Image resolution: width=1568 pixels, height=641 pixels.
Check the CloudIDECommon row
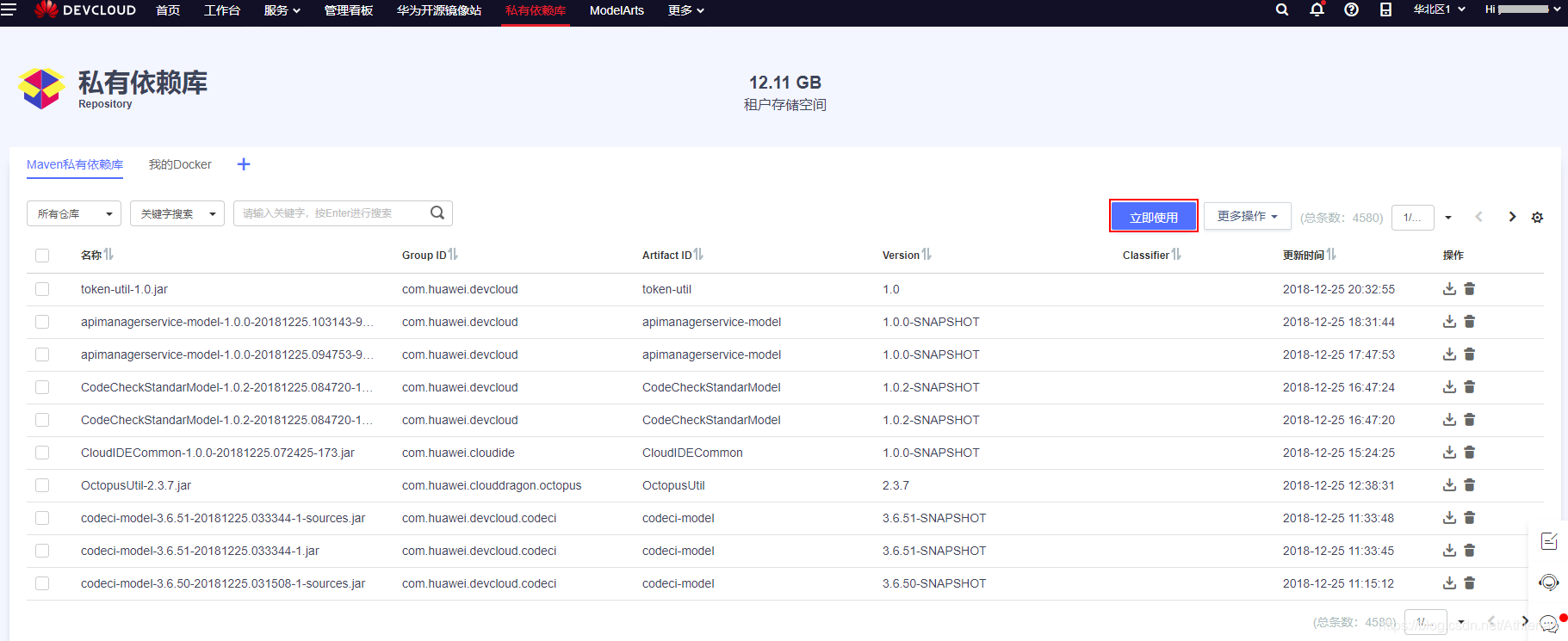tap(42, 453)
